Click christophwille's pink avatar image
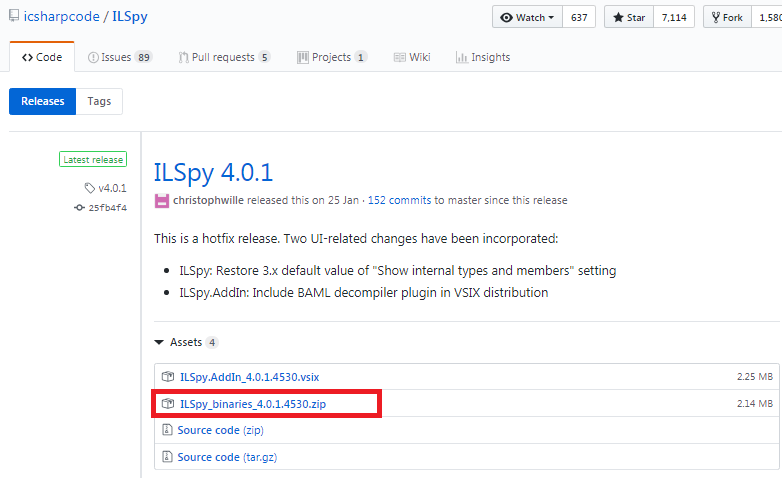 point(162,201)
